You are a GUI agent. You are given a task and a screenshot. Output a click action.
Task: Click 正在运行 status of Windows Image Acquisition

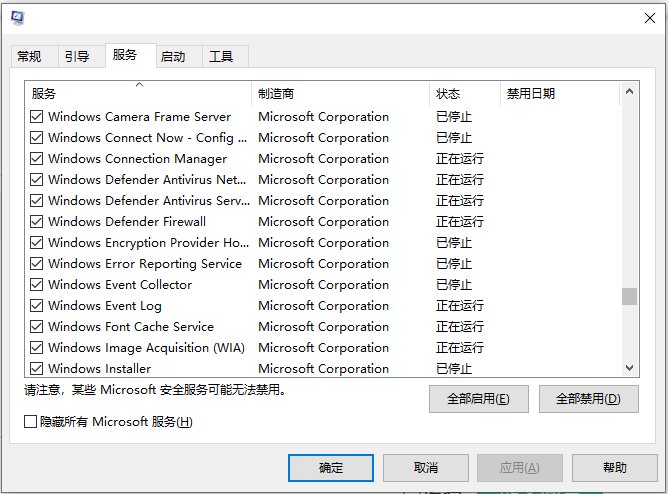(x=460, y=348)
